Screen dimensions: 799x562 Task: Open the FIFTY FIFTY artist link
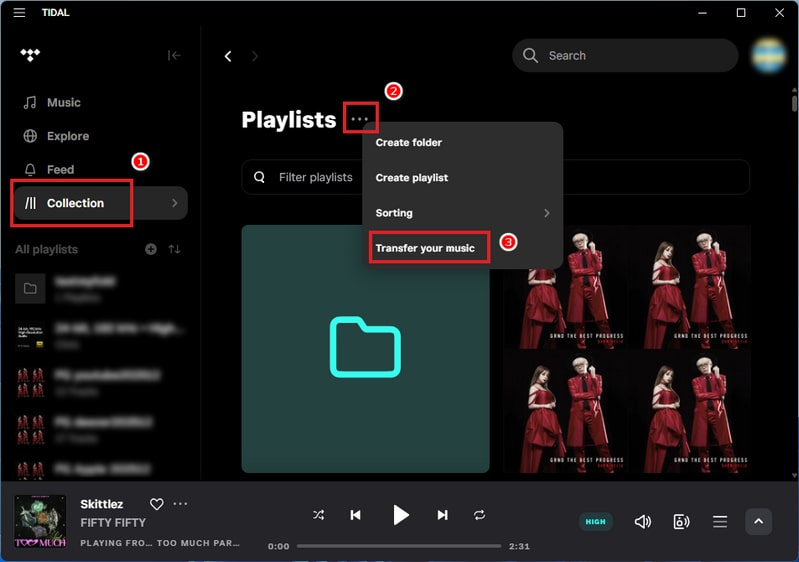point(113,523)
